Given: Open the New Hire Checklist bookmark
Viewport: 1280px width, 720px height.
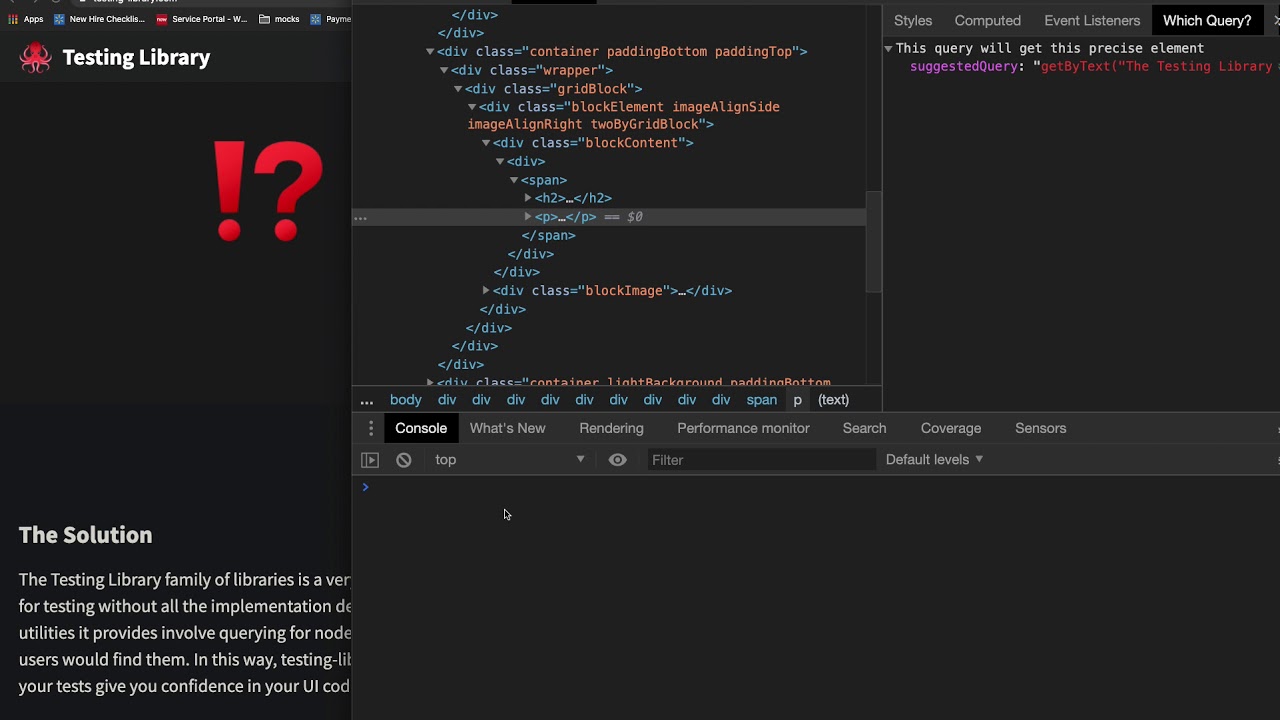Looking at the screenshot, I should (99, 19).
